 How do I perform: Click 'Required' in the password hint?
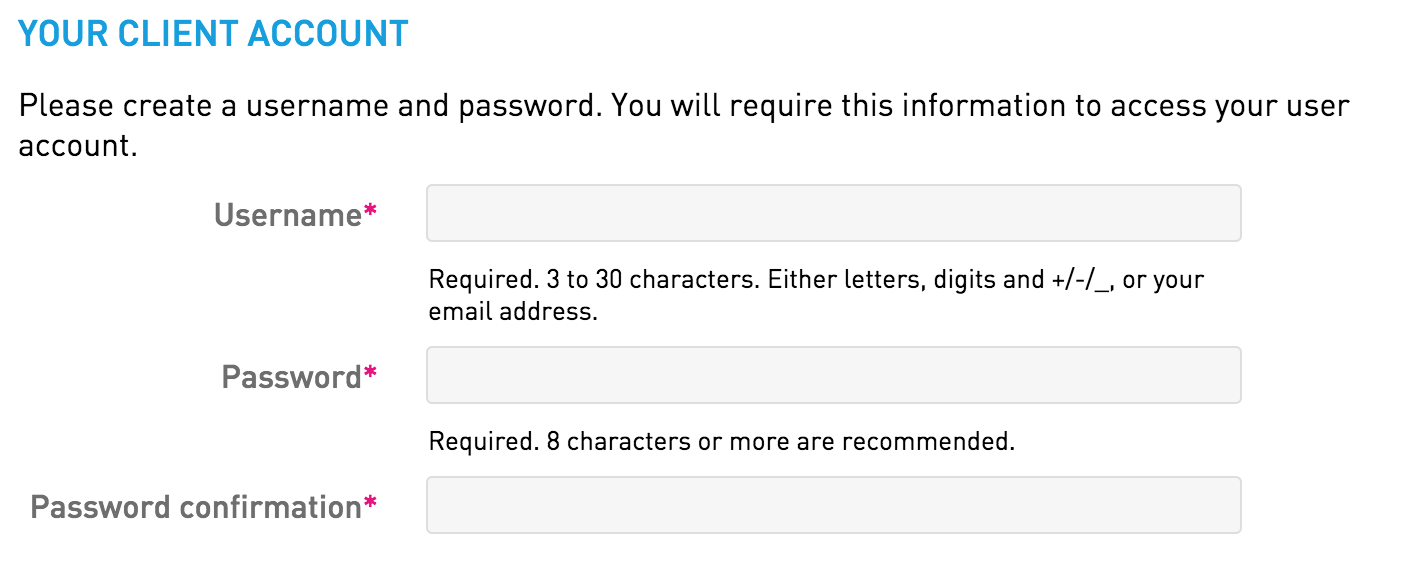click(470, 441)
